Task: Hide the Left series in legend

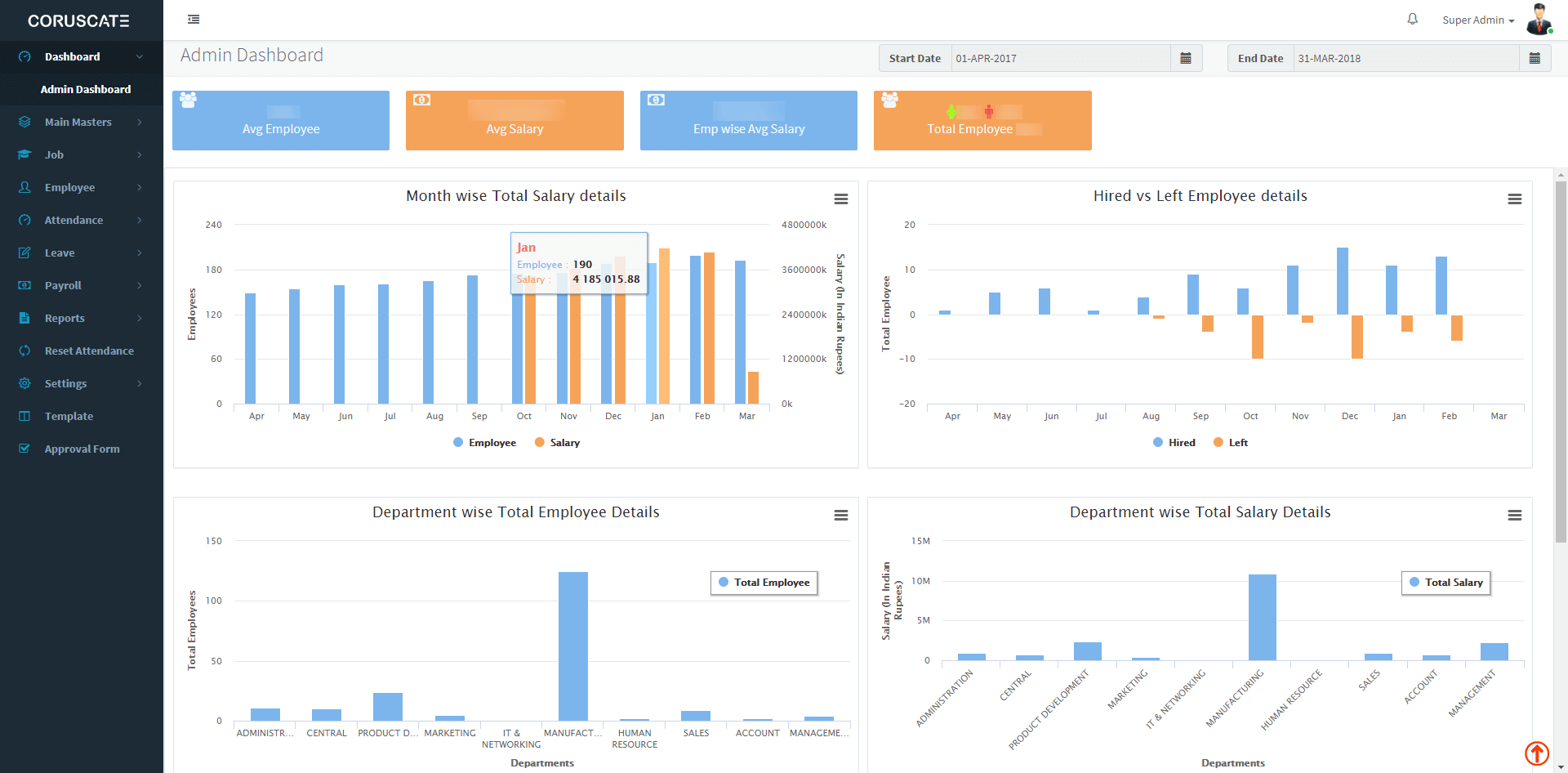Action: click(1231, 443)
